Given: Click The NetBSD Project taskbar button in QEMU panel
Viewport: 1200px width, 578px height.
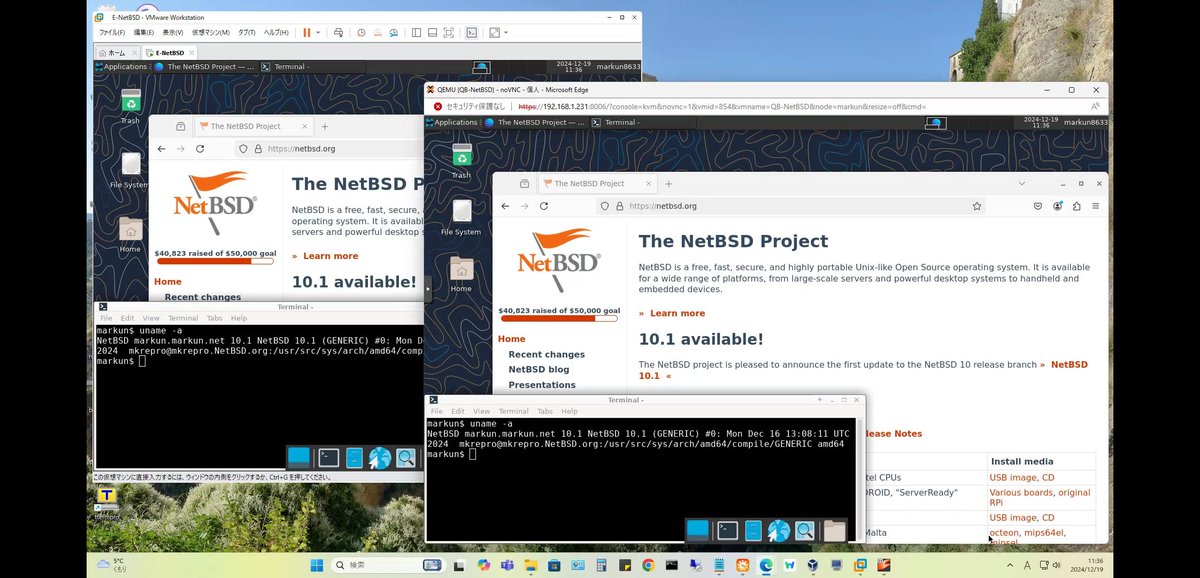Looking at the screenshot, I should (535, 122).
